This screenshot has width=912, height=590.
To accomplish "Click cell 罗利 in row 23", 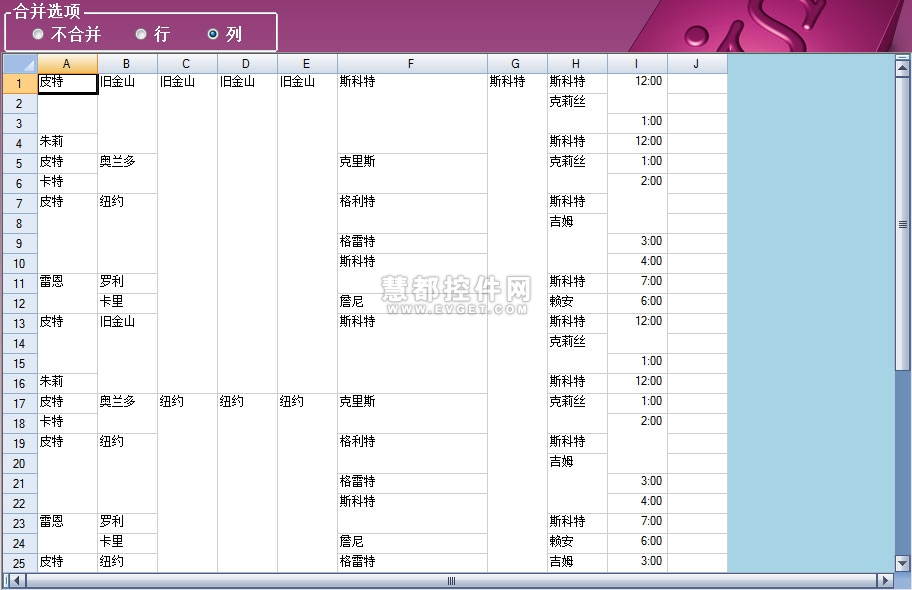I will 127,523.
